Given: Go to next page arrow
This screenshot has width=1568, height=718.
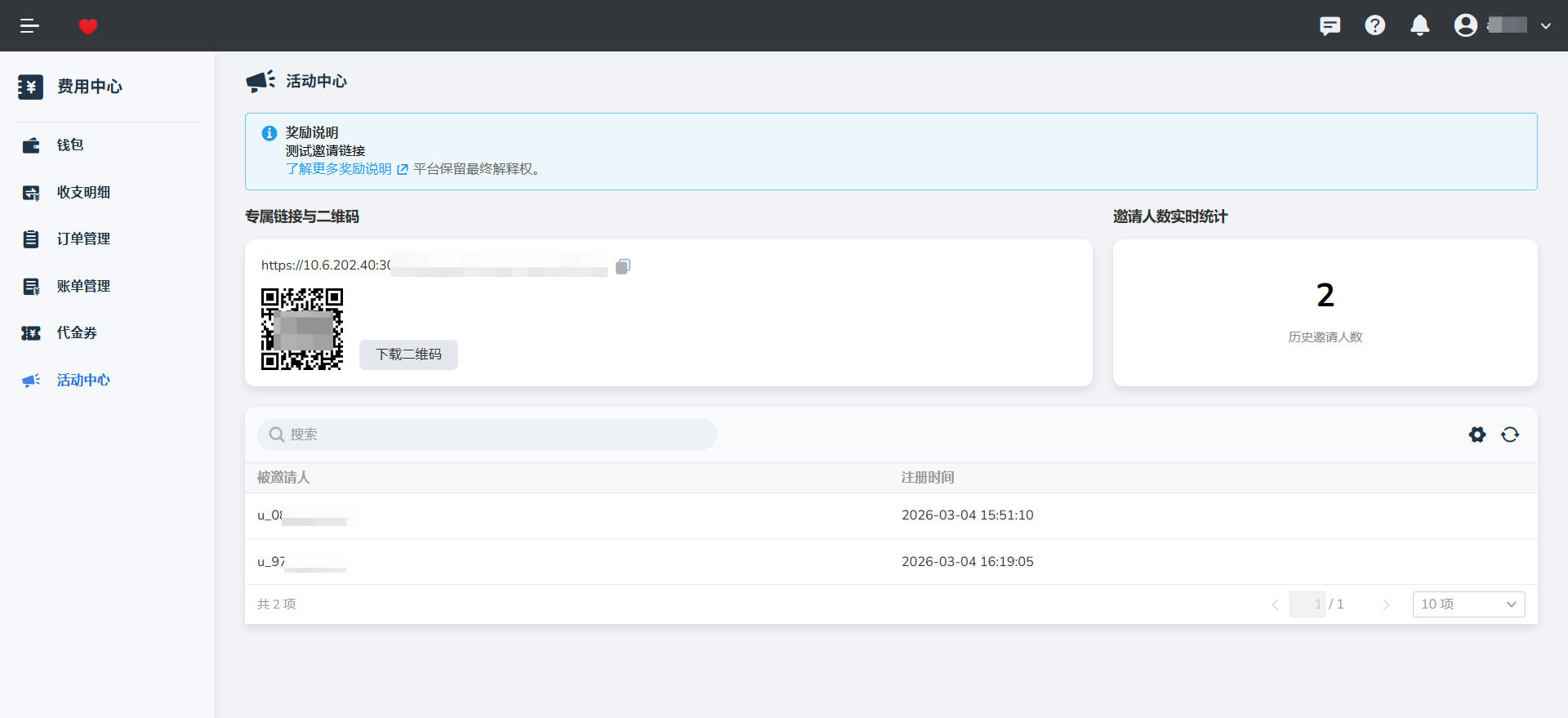Looking at the screenshot, I should coord(1385,604).
